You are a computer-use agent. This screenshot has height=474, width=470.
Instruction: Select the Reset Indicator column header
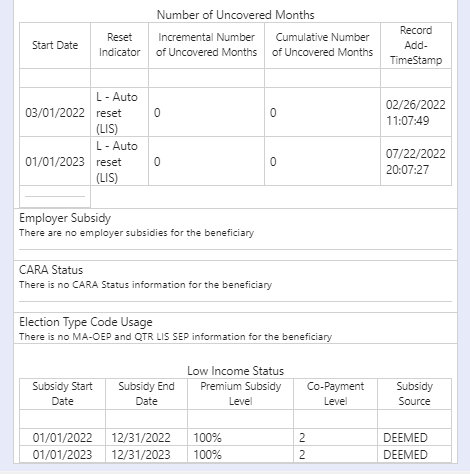(119, 45)
